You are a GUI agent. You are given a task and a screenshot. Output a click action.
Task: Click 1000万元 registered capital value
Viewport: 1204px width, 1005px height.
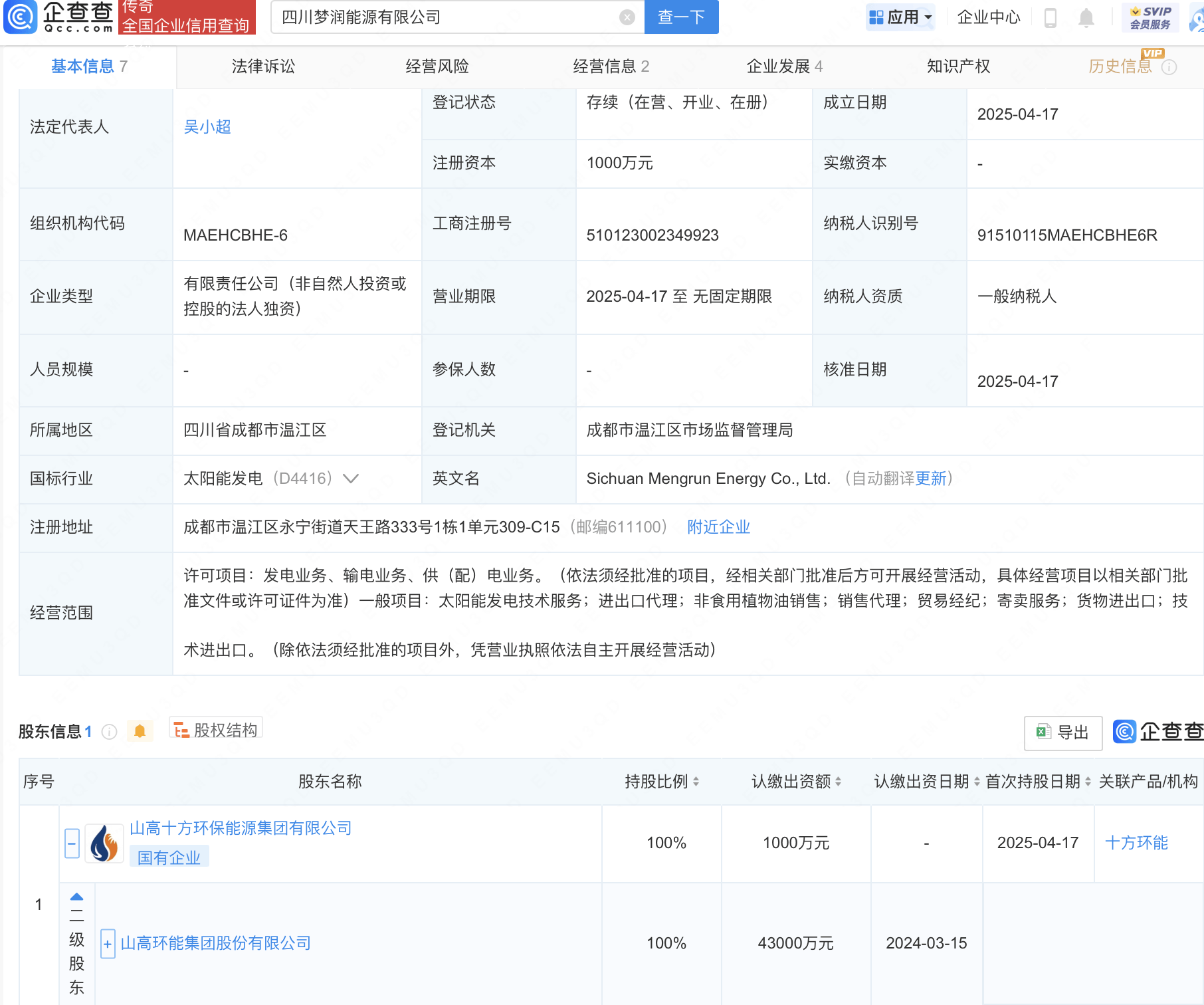[x=620, y=163]
